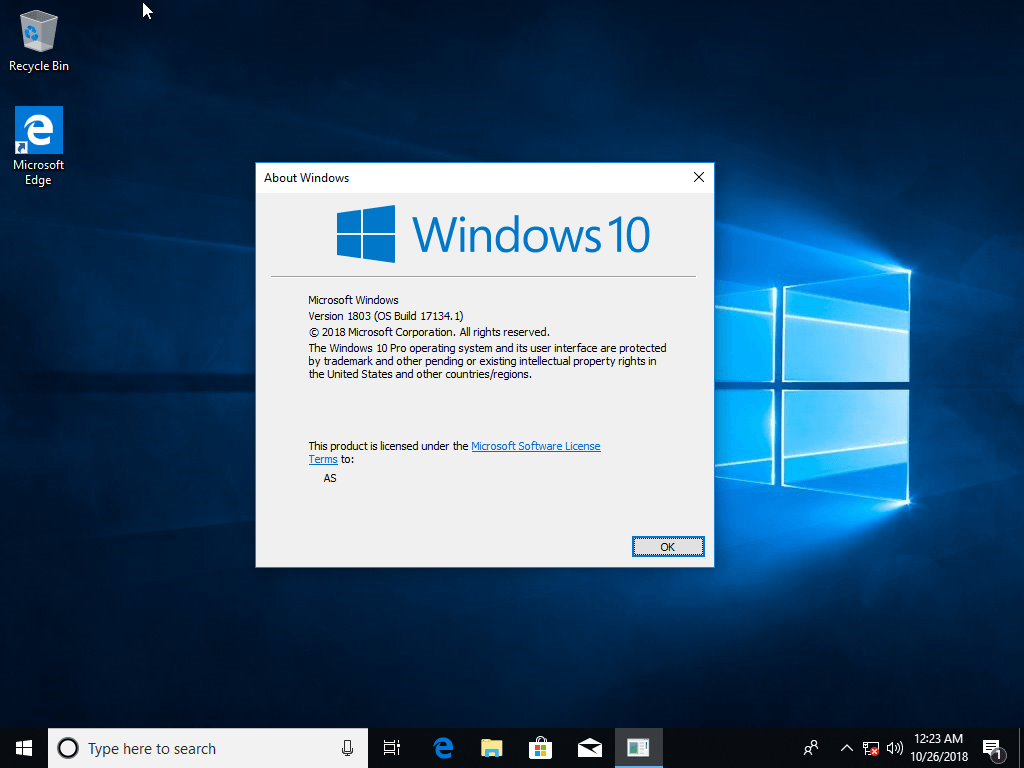Click the network status tray icon
The height and width of the screenshot is (768, 1024).
[x=871, y=748]
